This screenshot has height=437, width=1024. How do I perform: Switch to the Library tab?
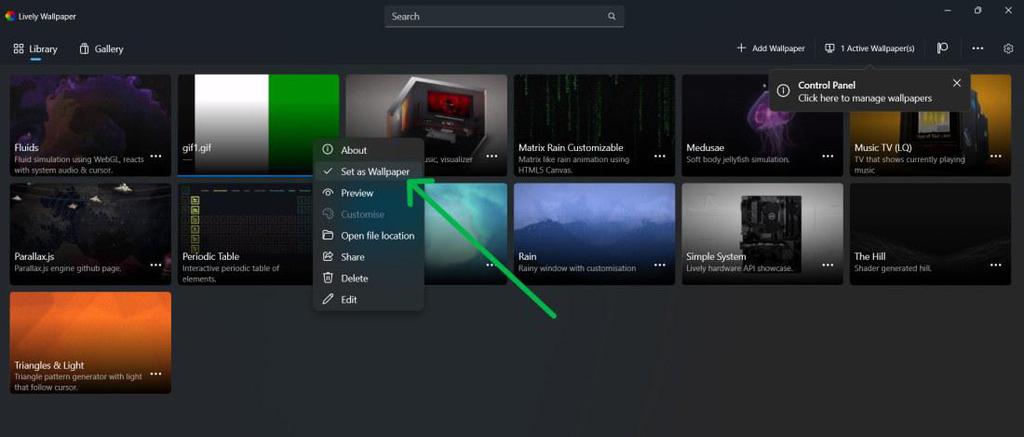tap(35, 49)
